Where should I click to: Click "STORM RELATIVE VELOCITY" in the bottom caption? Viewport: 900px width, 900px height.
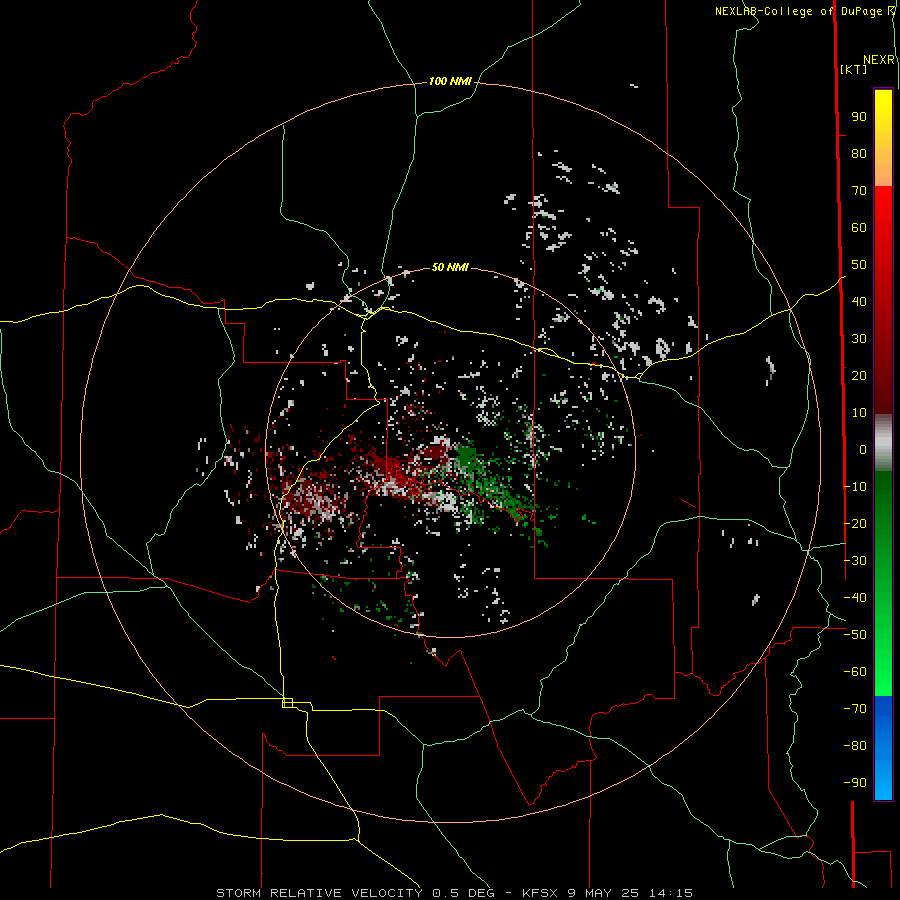[x=319, y=893]
